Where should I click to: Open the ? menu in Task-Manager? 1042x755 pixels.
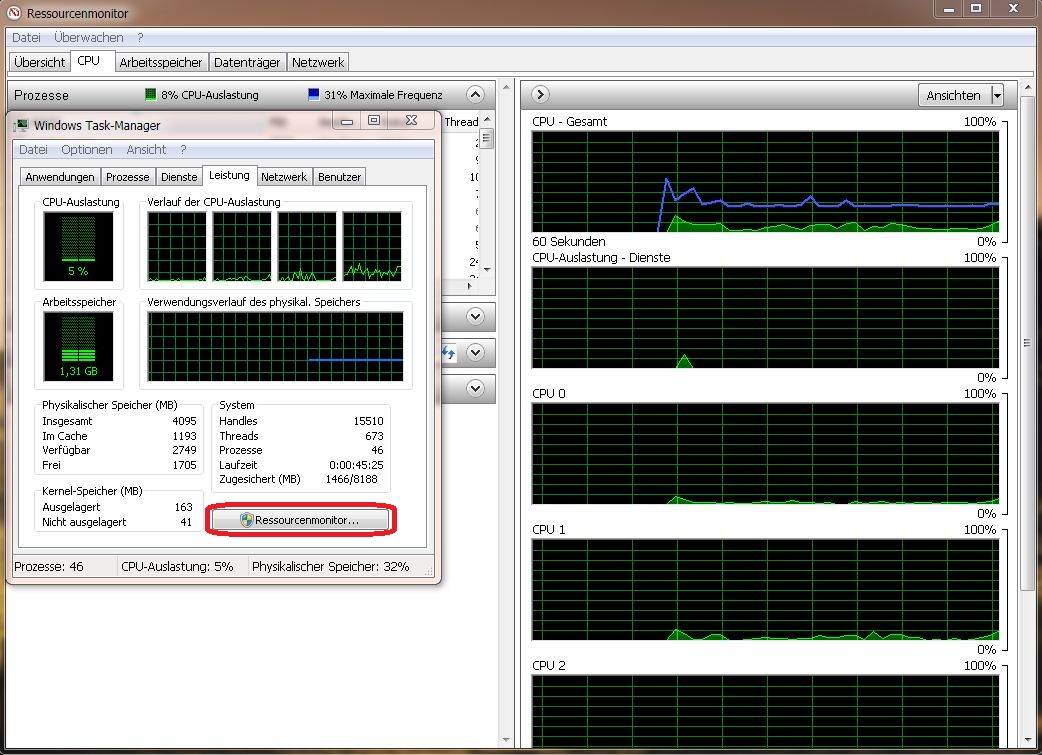point(183,150)
